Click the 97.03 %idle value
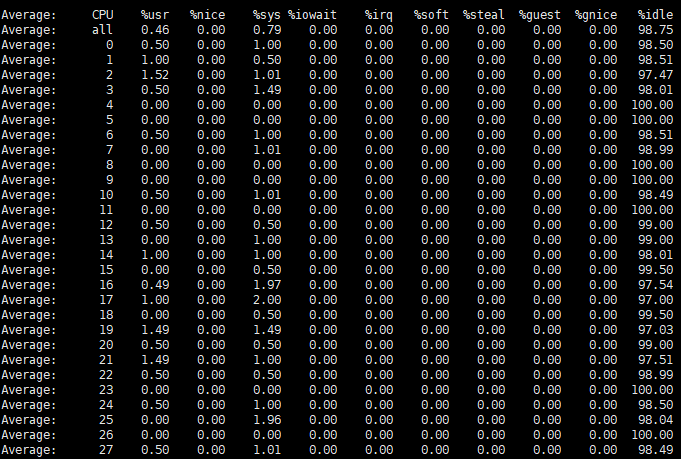 click(x=655, y=330)
